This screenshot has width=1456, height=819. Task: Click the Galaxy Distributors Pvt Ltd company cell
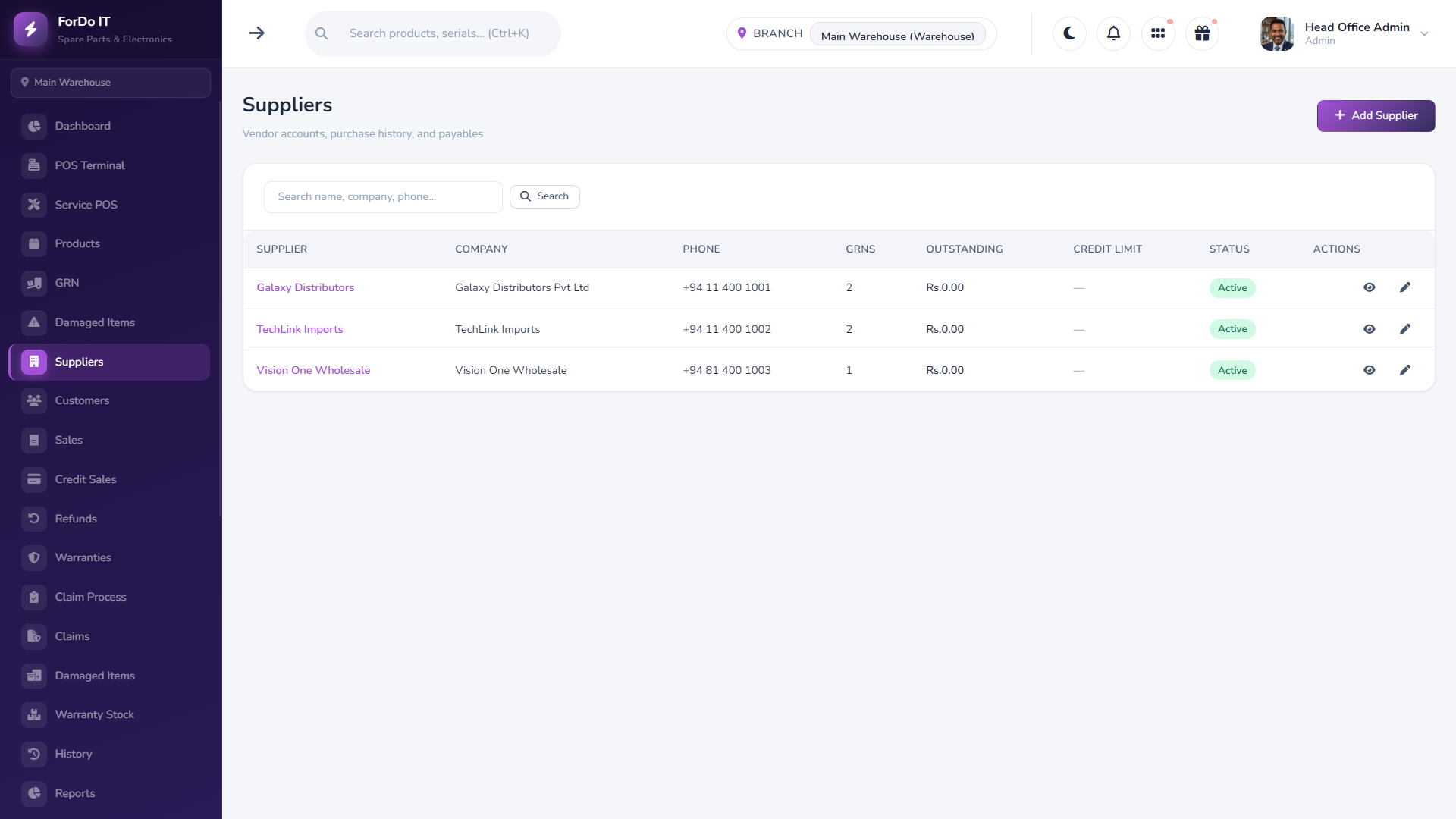point(522,287)
